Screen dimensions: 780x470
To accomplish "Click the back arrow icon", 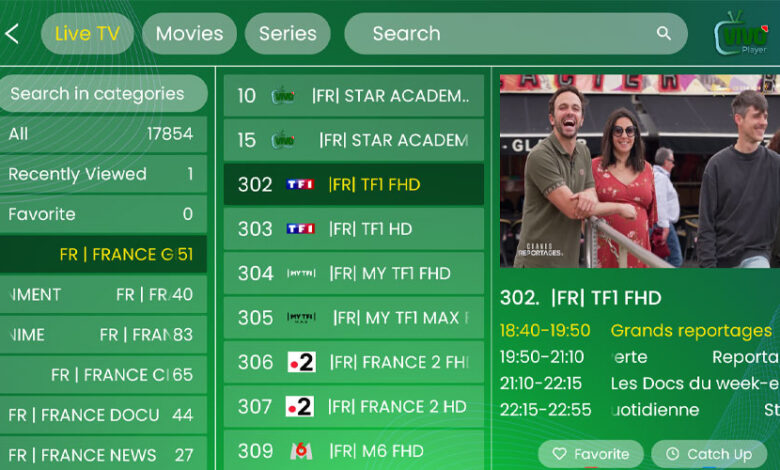I will point(12,34).
